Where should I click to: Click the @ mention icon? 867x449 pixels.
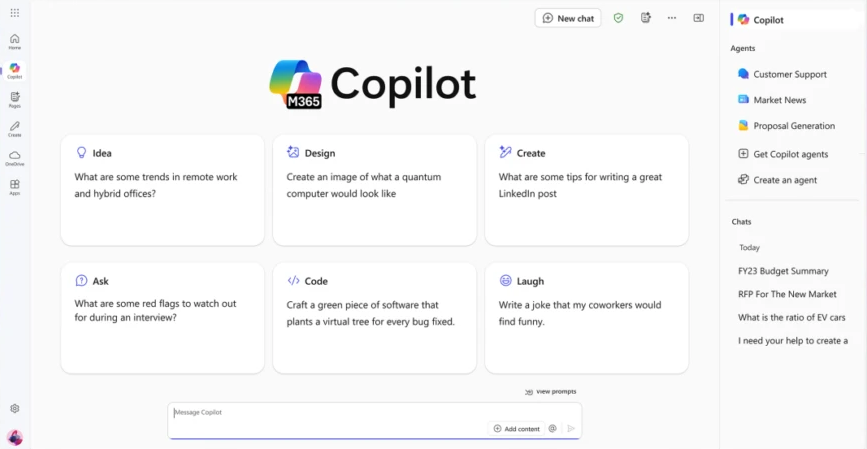click(552, 428)
